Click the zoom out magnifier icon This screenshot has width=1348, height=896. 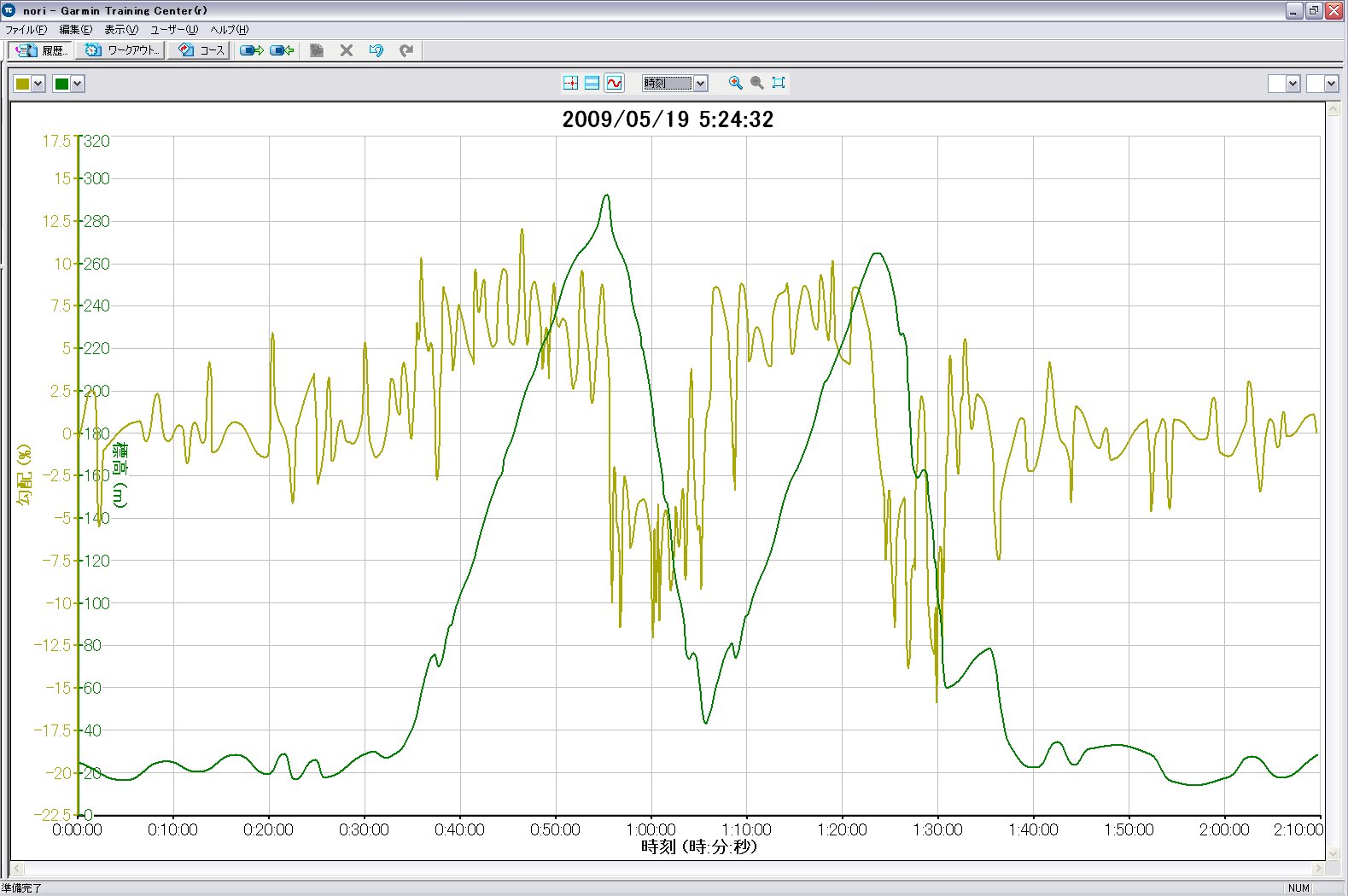point(757,83)
